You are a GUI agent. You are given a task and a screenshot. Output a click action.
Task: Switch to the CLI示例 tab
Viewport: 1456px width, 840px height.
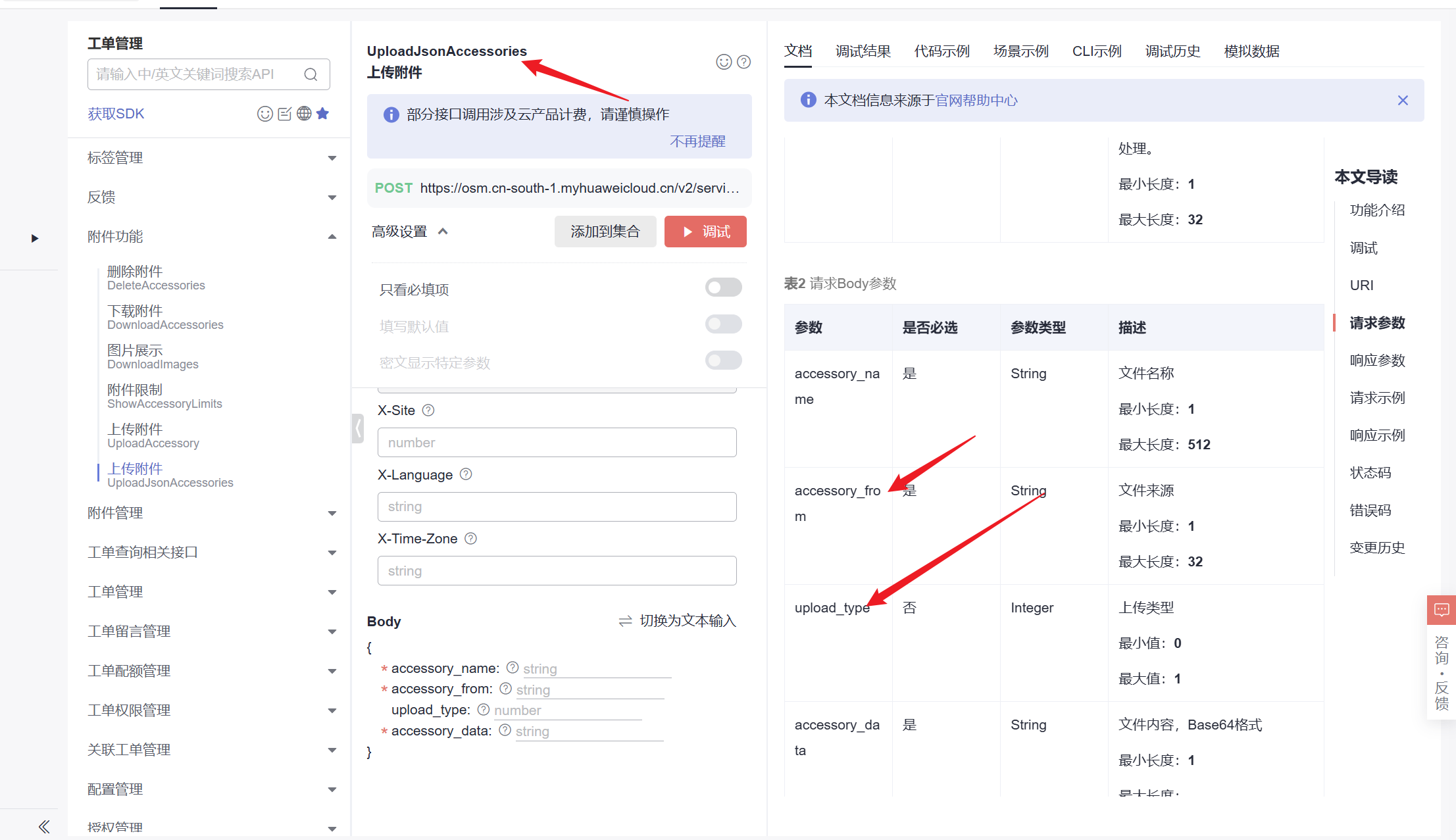tap(1097, 51)
